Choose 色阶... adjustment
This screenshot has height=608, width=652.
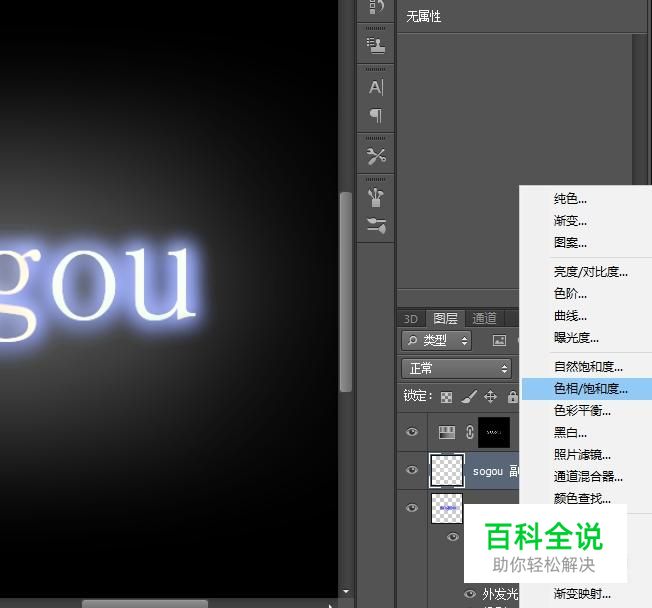tap(570, 294)
